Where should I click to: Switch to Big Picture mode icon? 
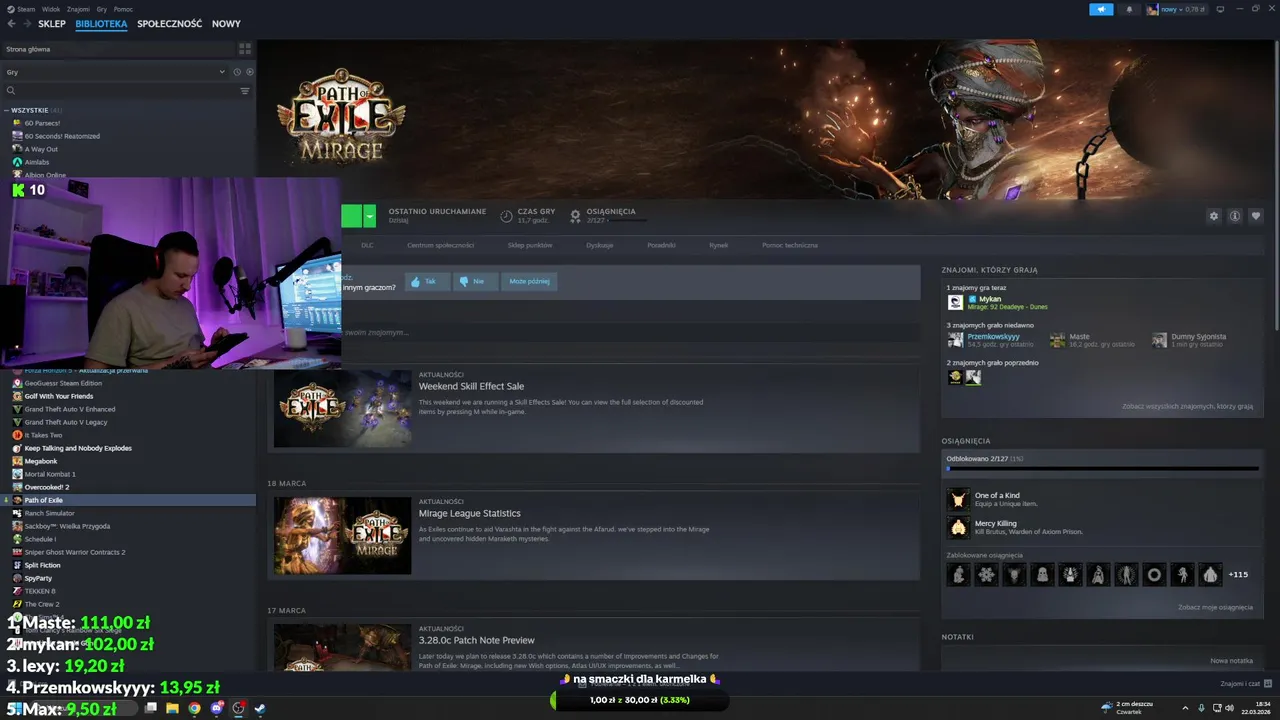[x=1220, y=9]
